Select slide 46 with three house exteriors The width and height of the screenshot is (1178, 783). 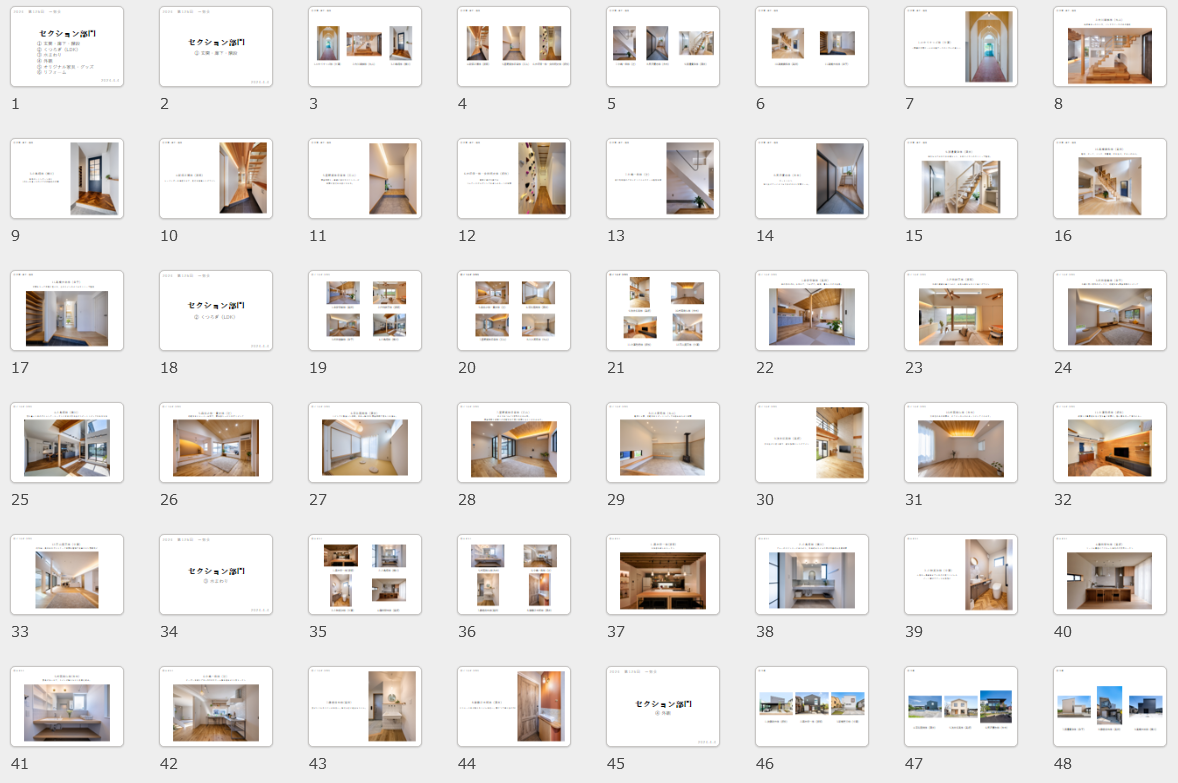coord(812,707)
